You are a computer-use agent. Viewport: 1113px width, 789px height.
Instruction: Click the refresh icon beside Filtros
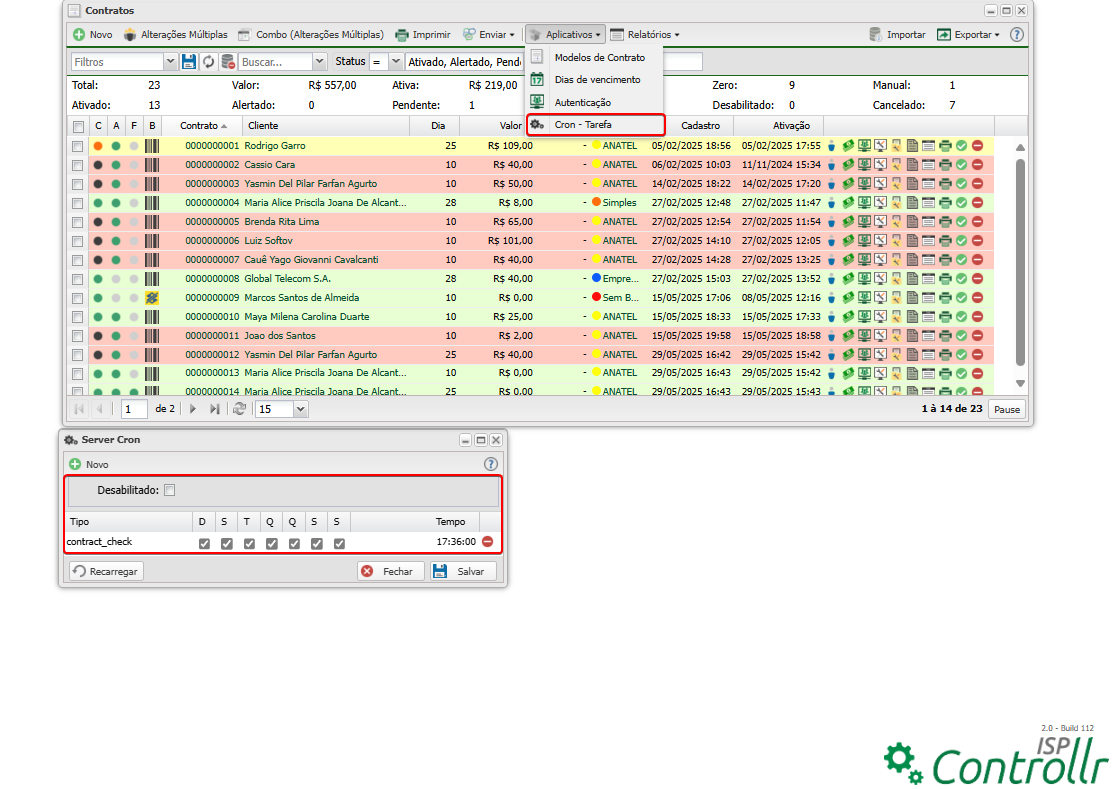(x=208, y=62)
